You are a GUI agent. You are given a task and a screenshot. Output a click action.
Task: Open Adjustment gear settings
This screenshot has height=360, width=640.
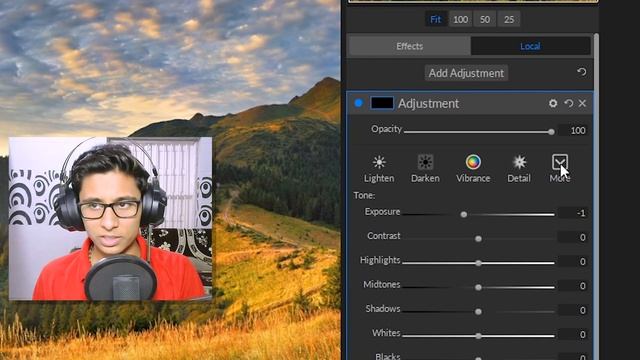(x=553, y=103)
